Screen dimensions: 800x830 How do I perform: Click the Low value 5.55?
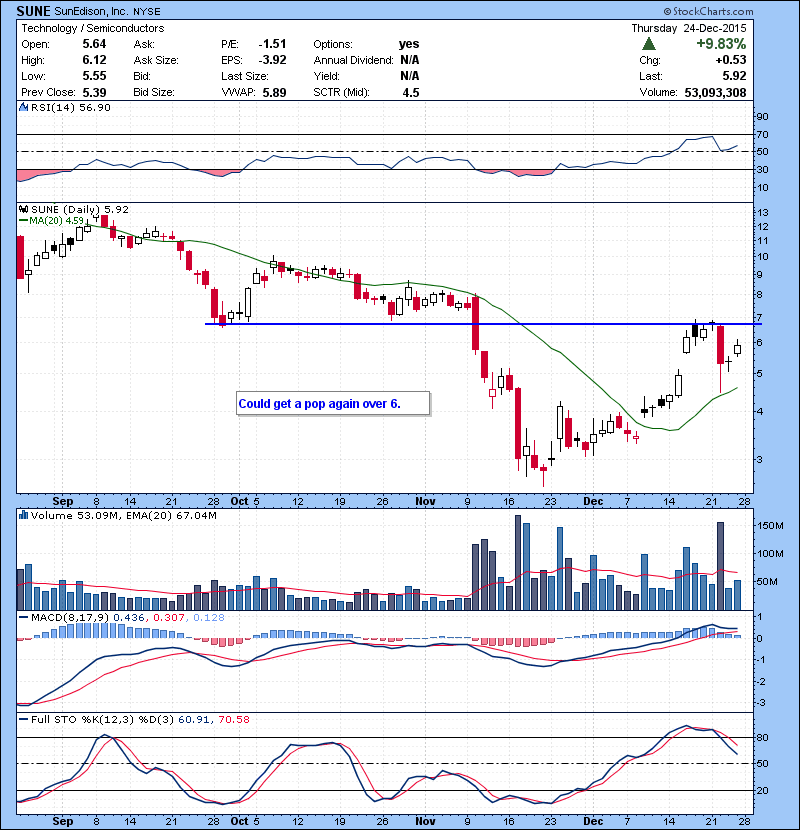click(x=94, y=76)
